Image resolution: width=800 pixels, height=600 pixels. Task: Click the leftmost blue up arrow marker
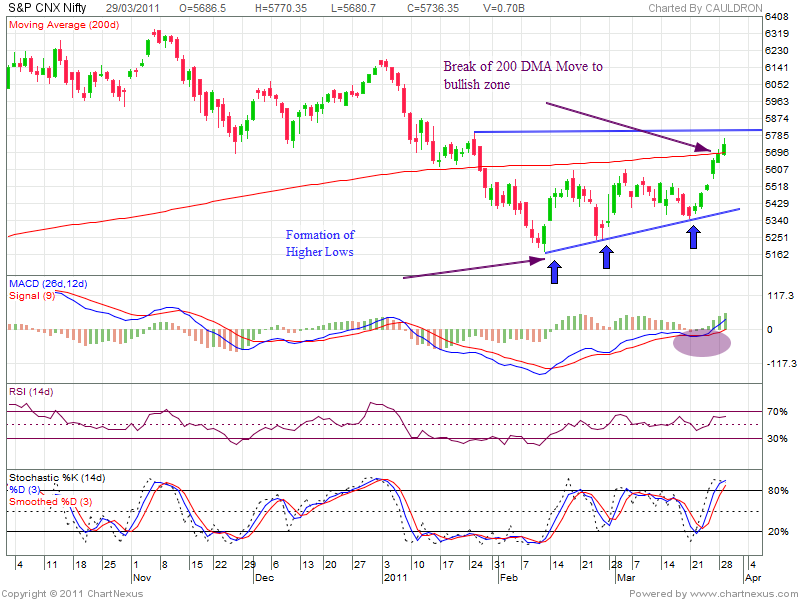[x=555, y=270]
